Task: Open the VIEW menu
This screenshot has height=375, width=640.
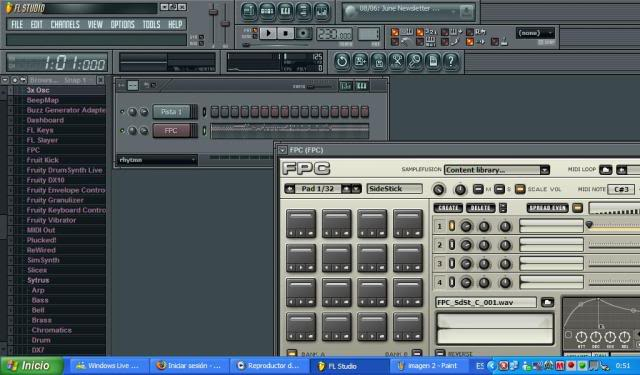Action: [95, 24]
